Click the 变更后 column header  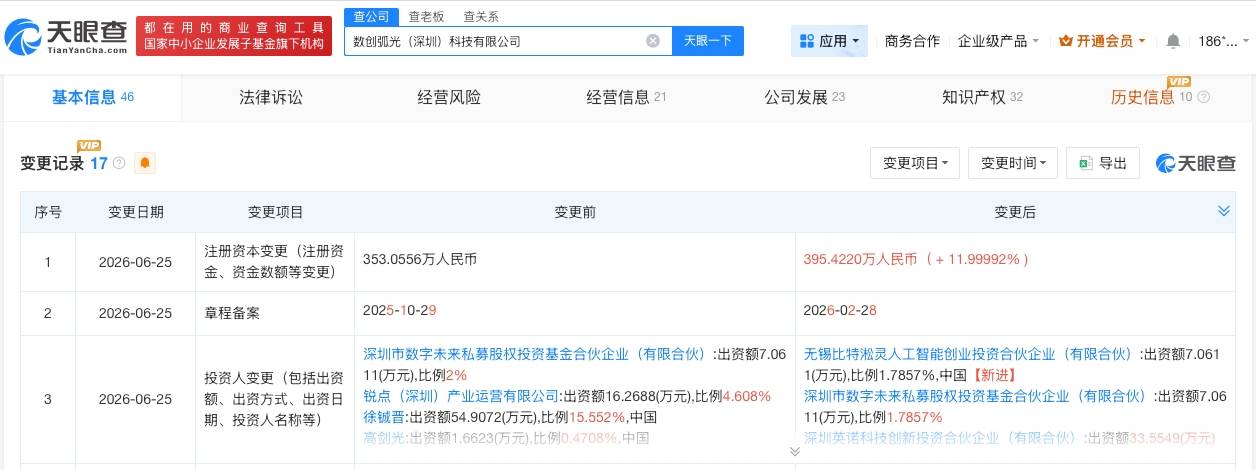click(x=1015, y=212)
